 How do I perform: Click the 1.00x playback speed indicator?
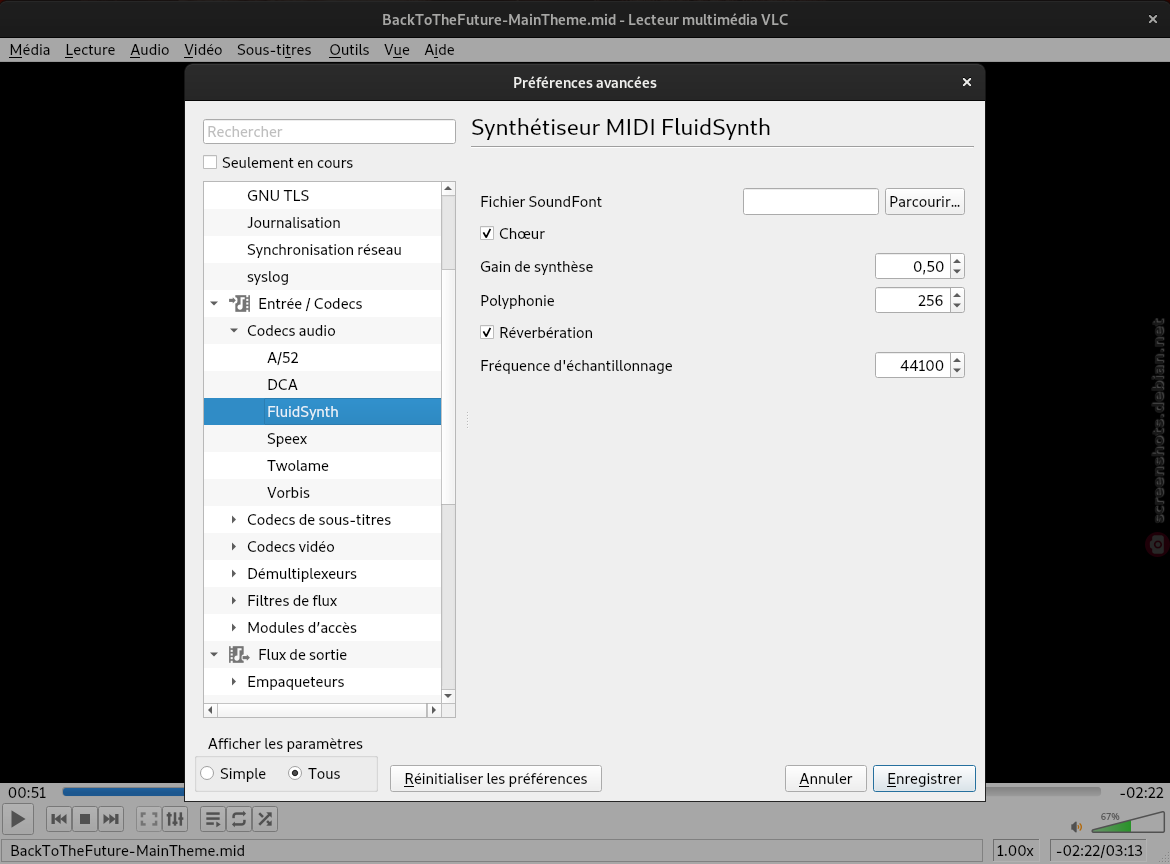(x=1016, y=851)
